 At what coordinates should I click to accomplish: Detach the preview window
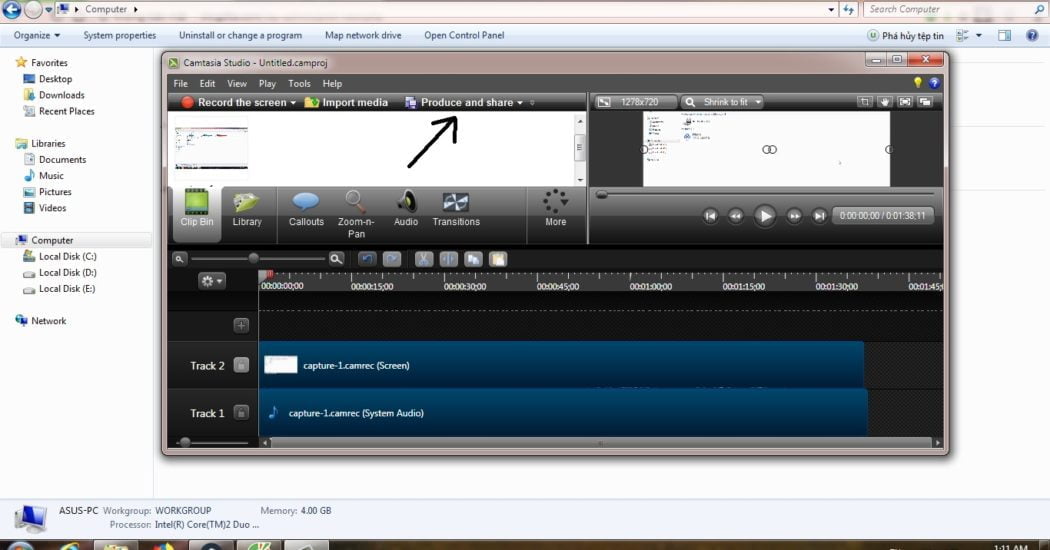click(925, 102)
